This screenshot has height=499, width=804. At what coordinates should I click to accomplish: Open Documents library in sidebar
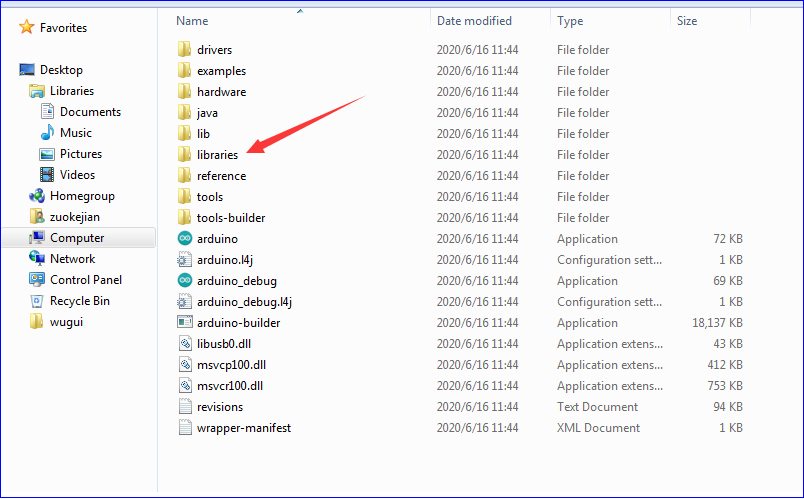pos(90,112)
